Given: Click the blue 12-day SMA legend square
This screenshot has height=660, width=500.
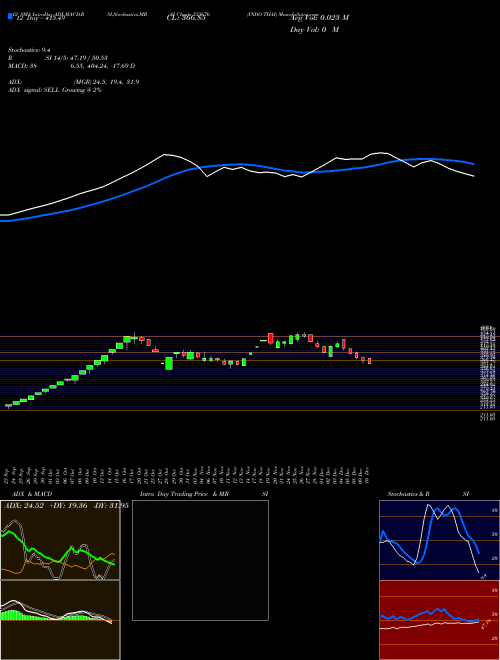Looking at the screenshot, I should pyautogui.click(x=11, y=16).
